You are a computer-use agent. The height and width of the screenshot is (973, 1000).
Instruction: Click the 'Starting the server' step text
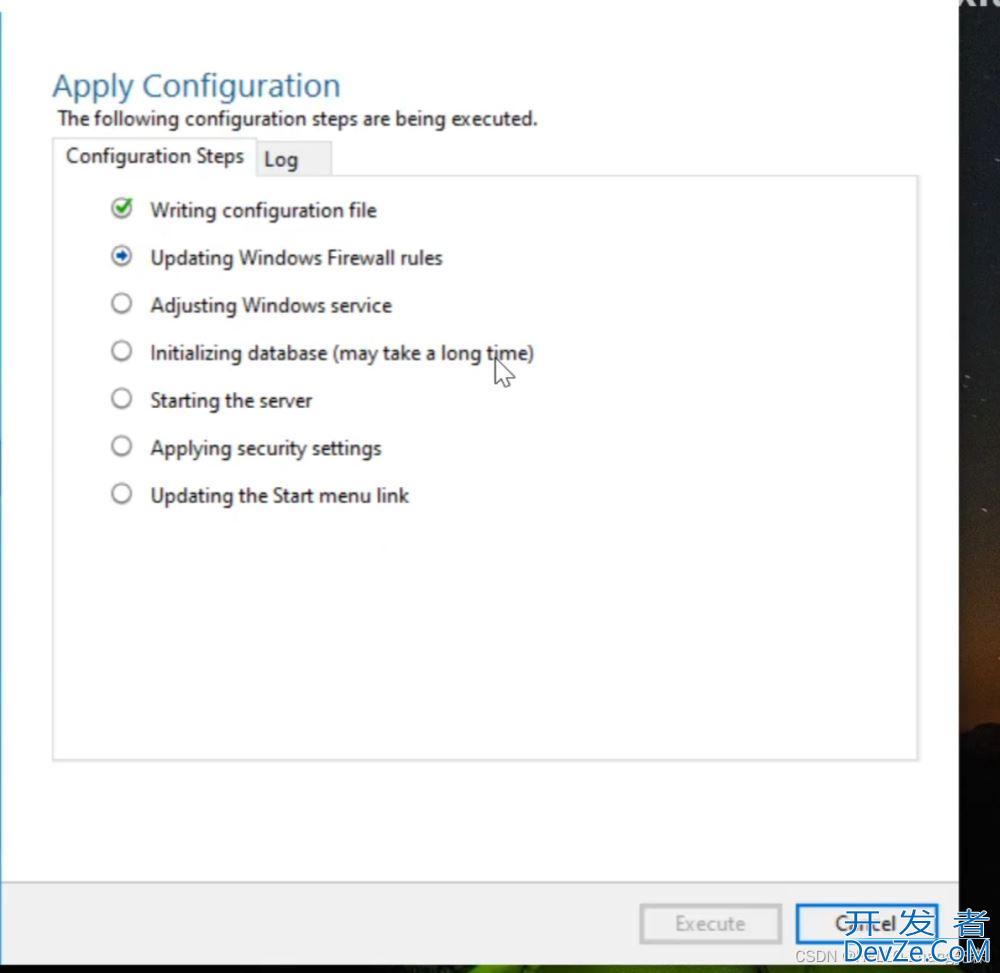pyautogui.click(x=231, y=400)
